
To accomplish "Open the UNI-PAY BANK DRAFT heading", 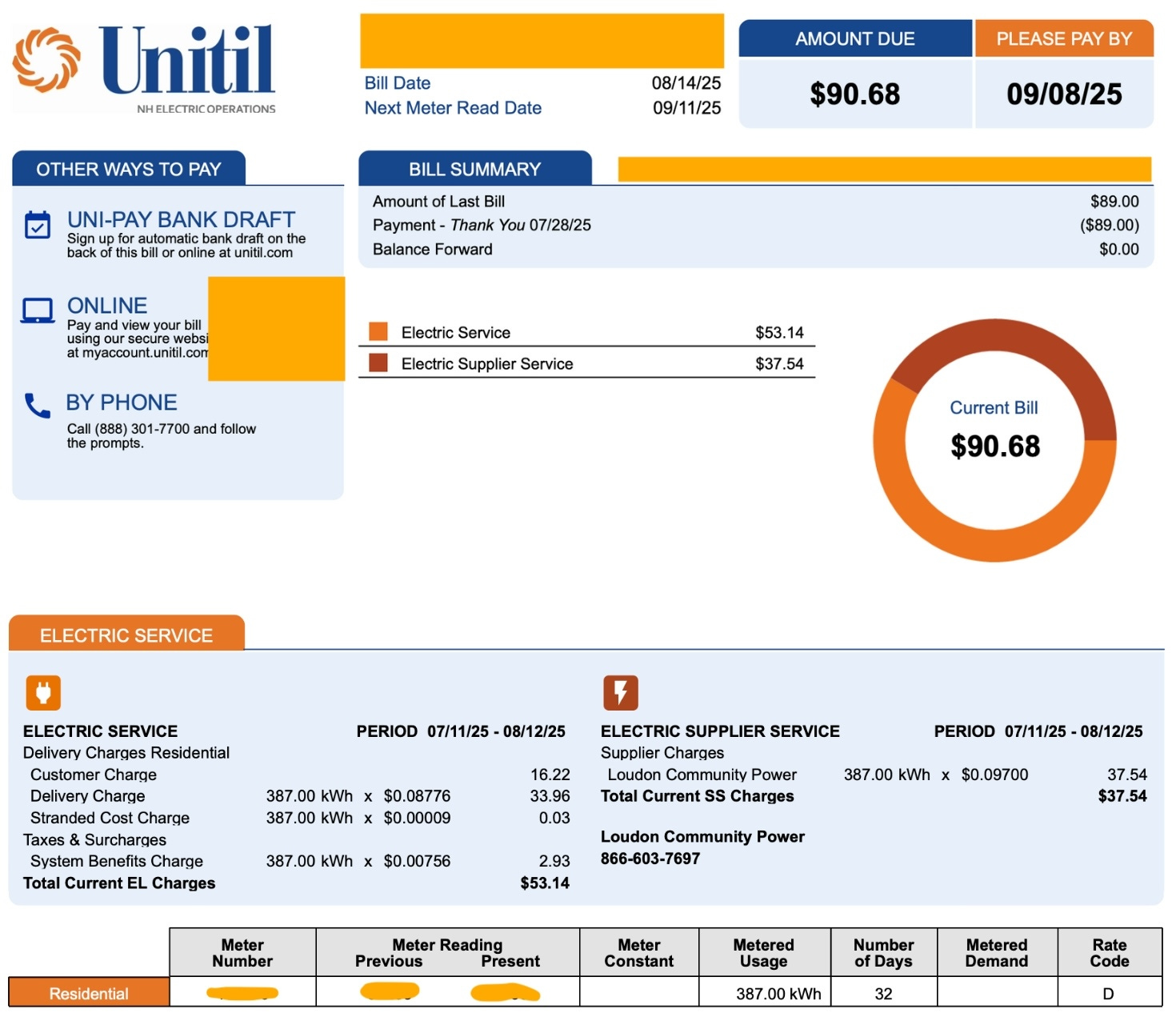I will click(181, 219).
